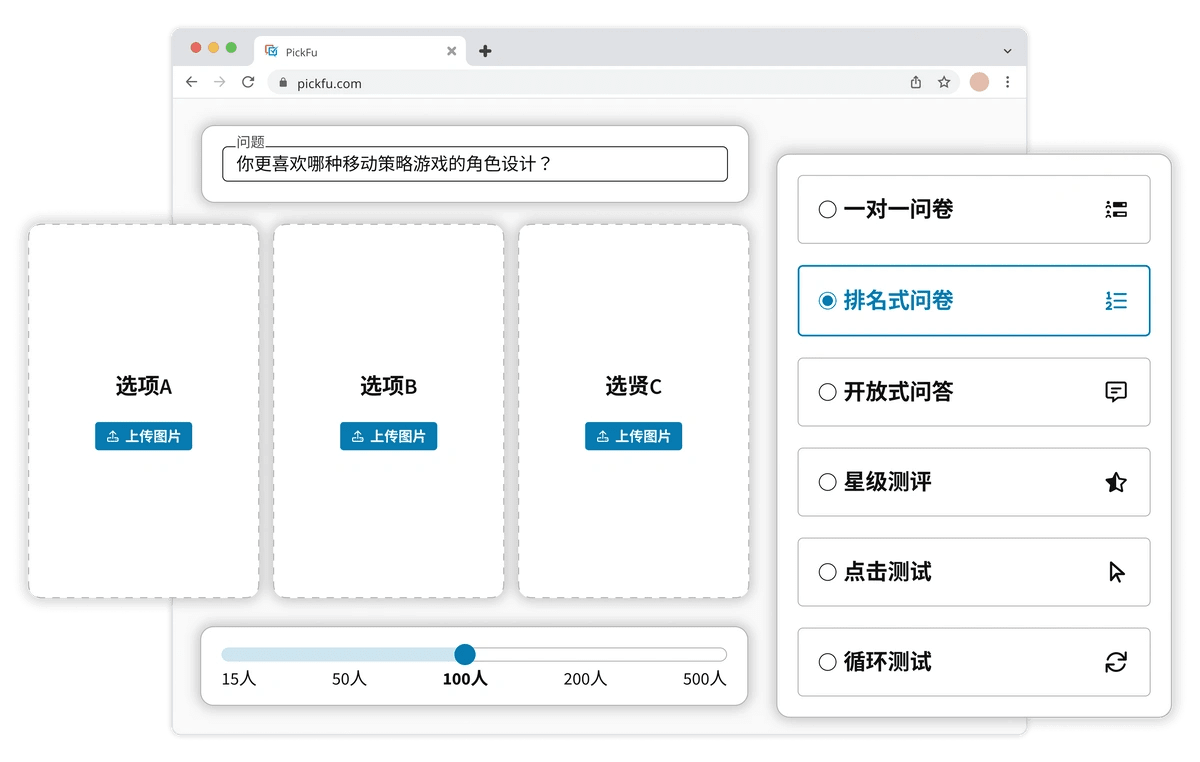
Task: Select the 点击测试 radio button
Action: point(827,572)
